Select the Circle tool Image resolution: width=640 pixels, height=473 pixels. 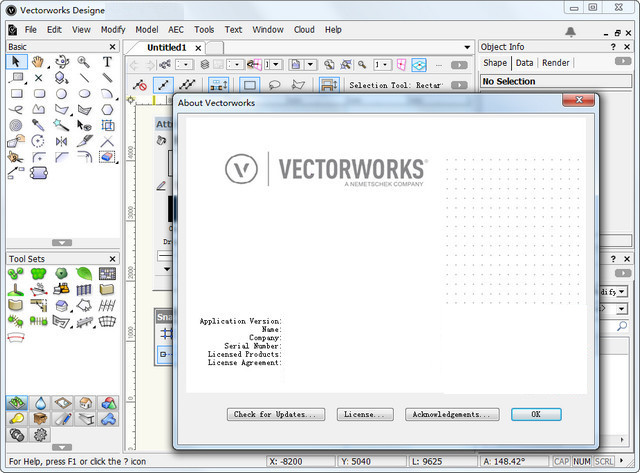point(62,94)
